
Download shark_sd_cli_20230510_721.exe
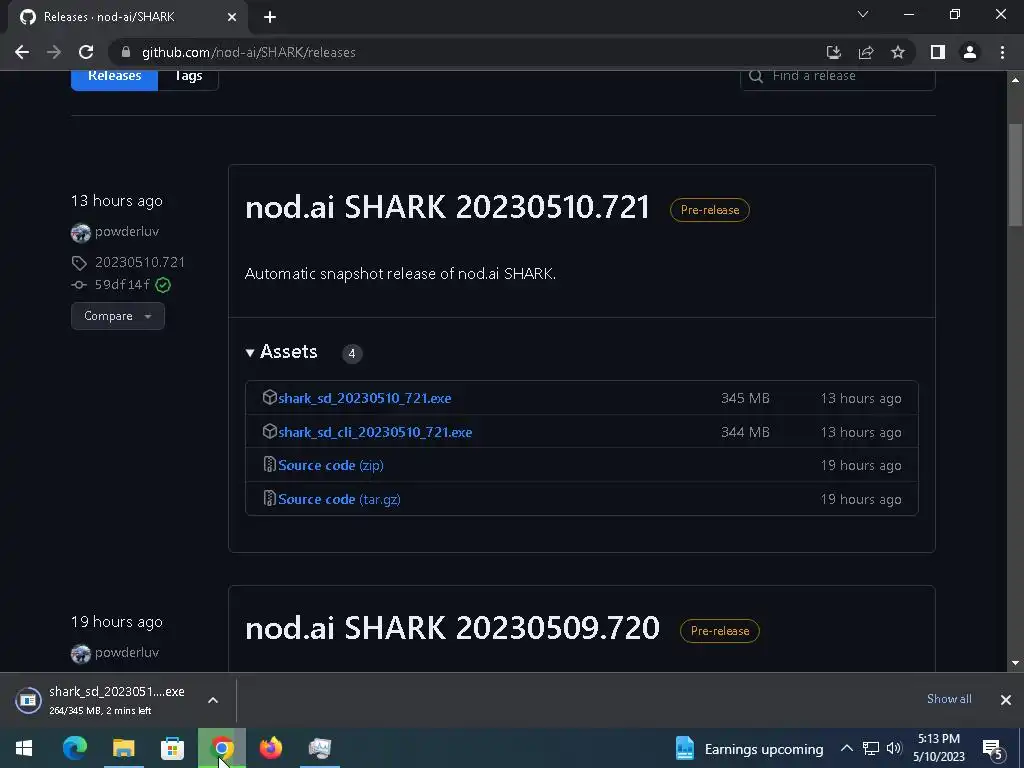[x=375, y=432]
